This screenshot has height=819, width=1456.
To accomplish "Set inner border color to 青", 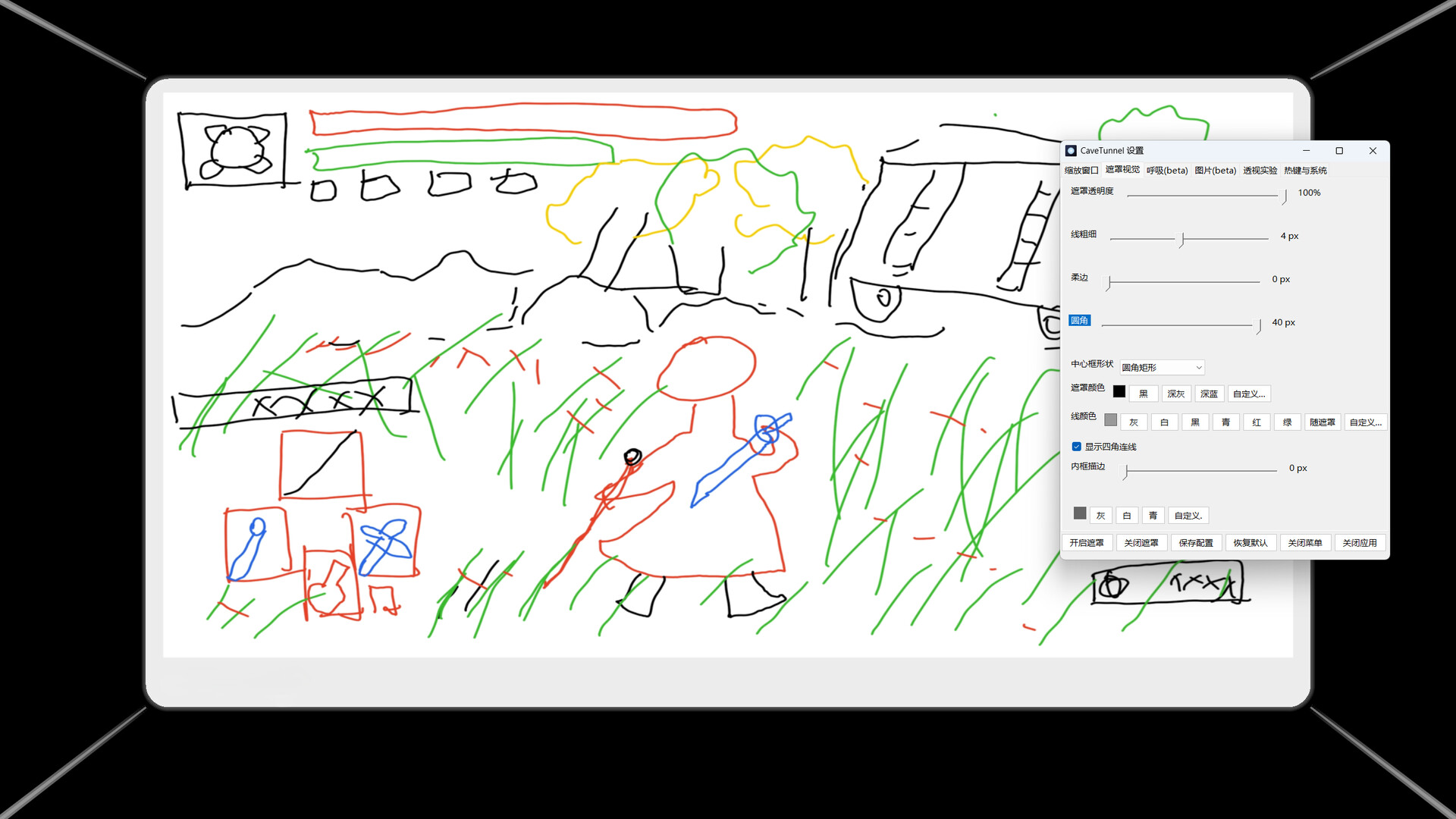I will 1153,516.
